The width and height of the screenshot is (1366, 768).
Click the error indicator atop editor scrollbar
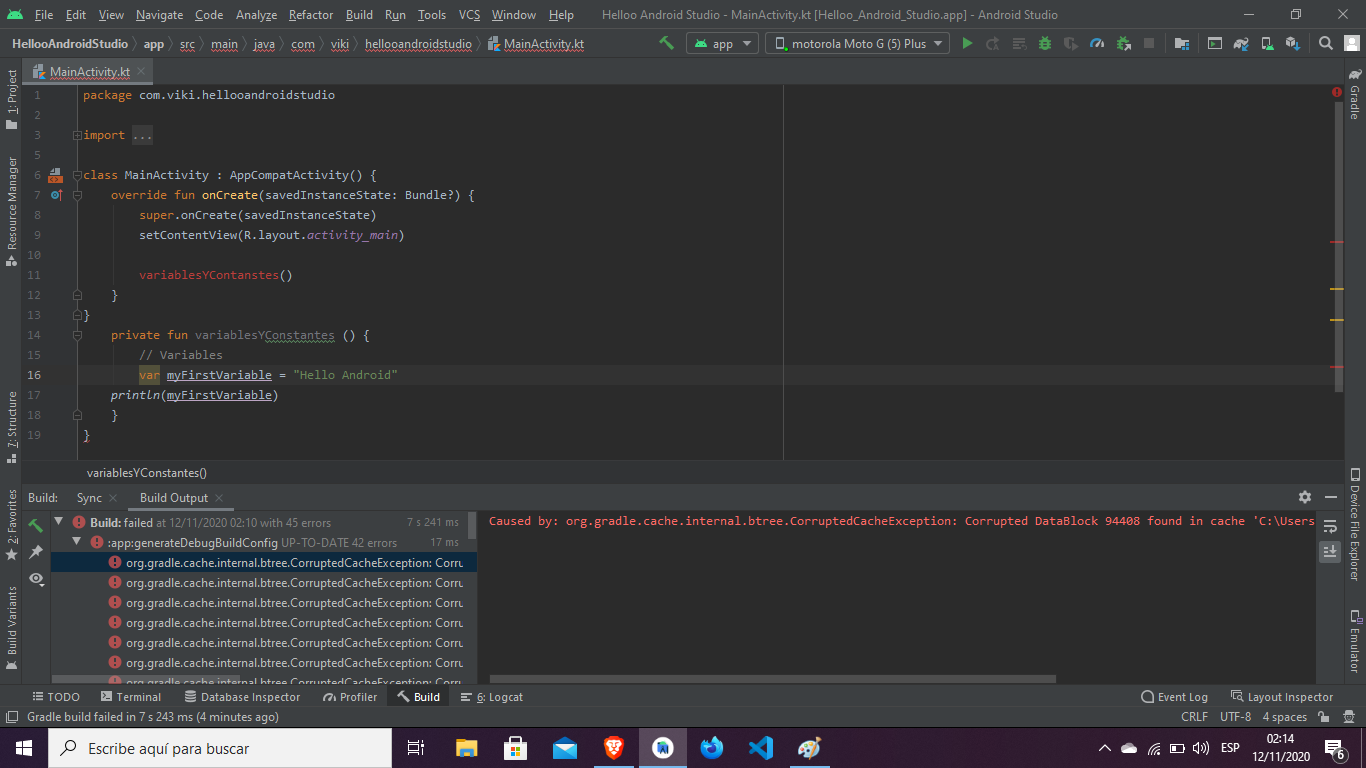[x=1337, y=92]
